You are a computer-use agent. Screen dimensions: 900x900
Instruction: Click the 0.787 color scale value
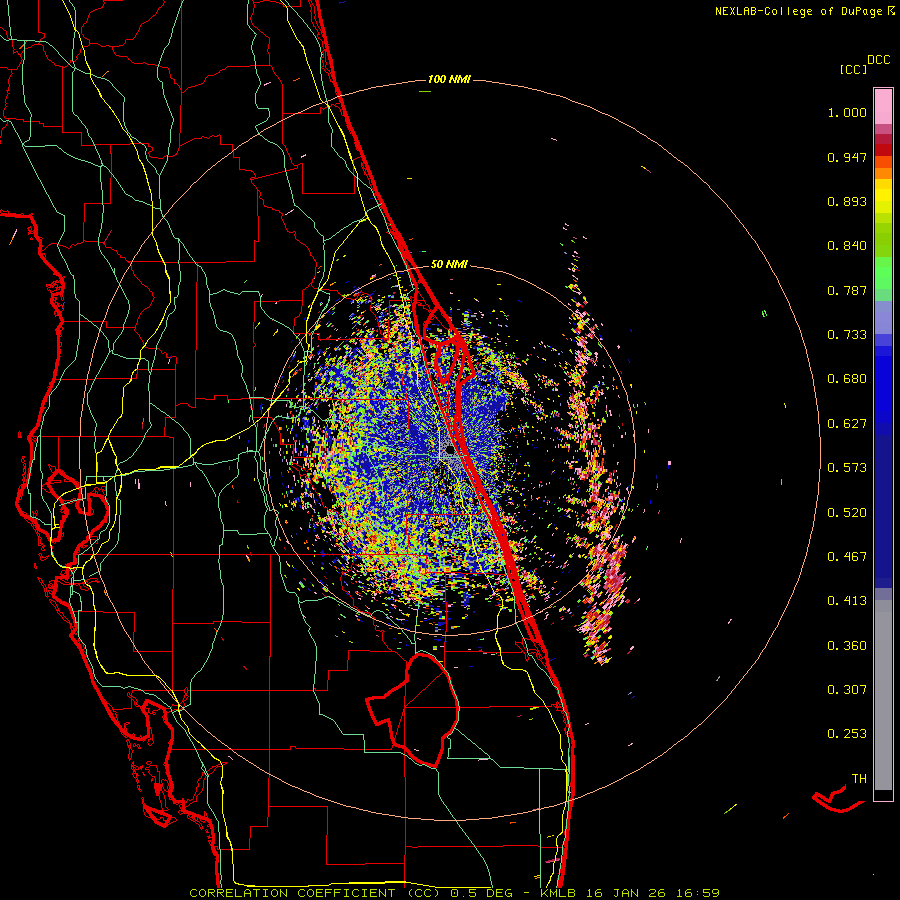pyautogui.click(x=847, y=290)
